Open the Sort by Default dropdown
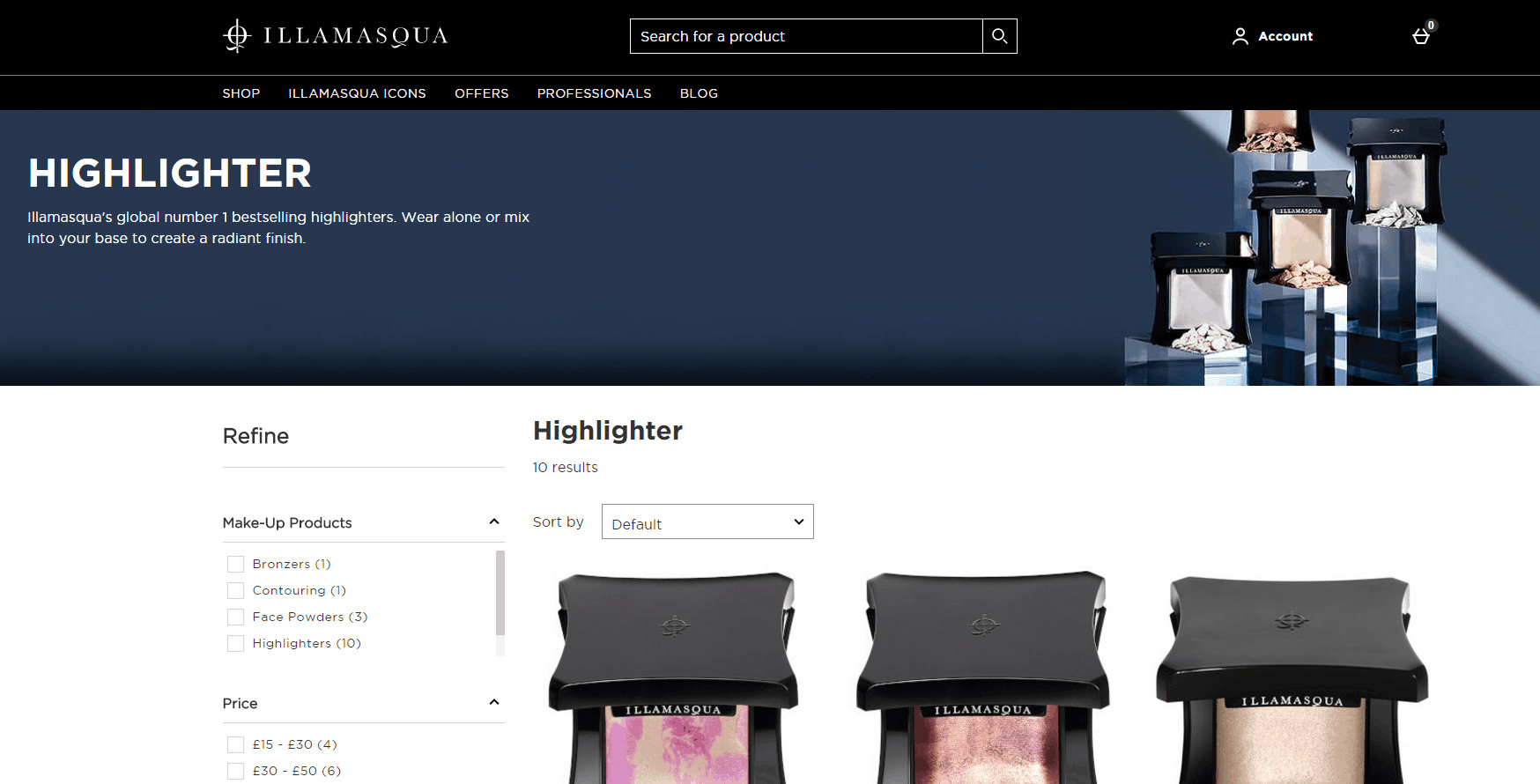 tap(707, 521)
